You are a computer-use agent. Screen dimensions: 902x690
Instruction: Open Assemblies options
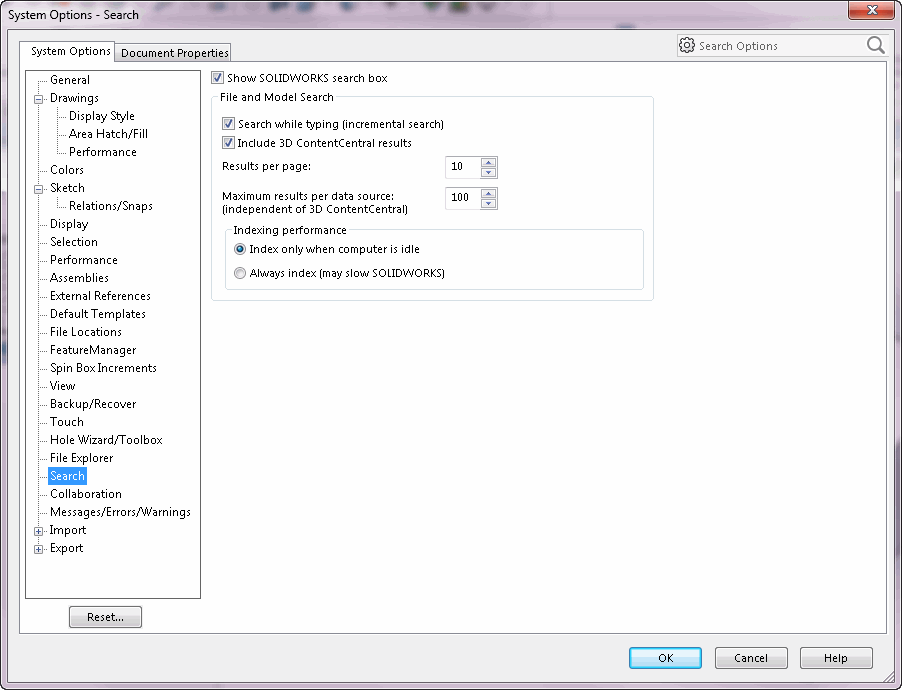pyautogui.click(x=79, y=278)
